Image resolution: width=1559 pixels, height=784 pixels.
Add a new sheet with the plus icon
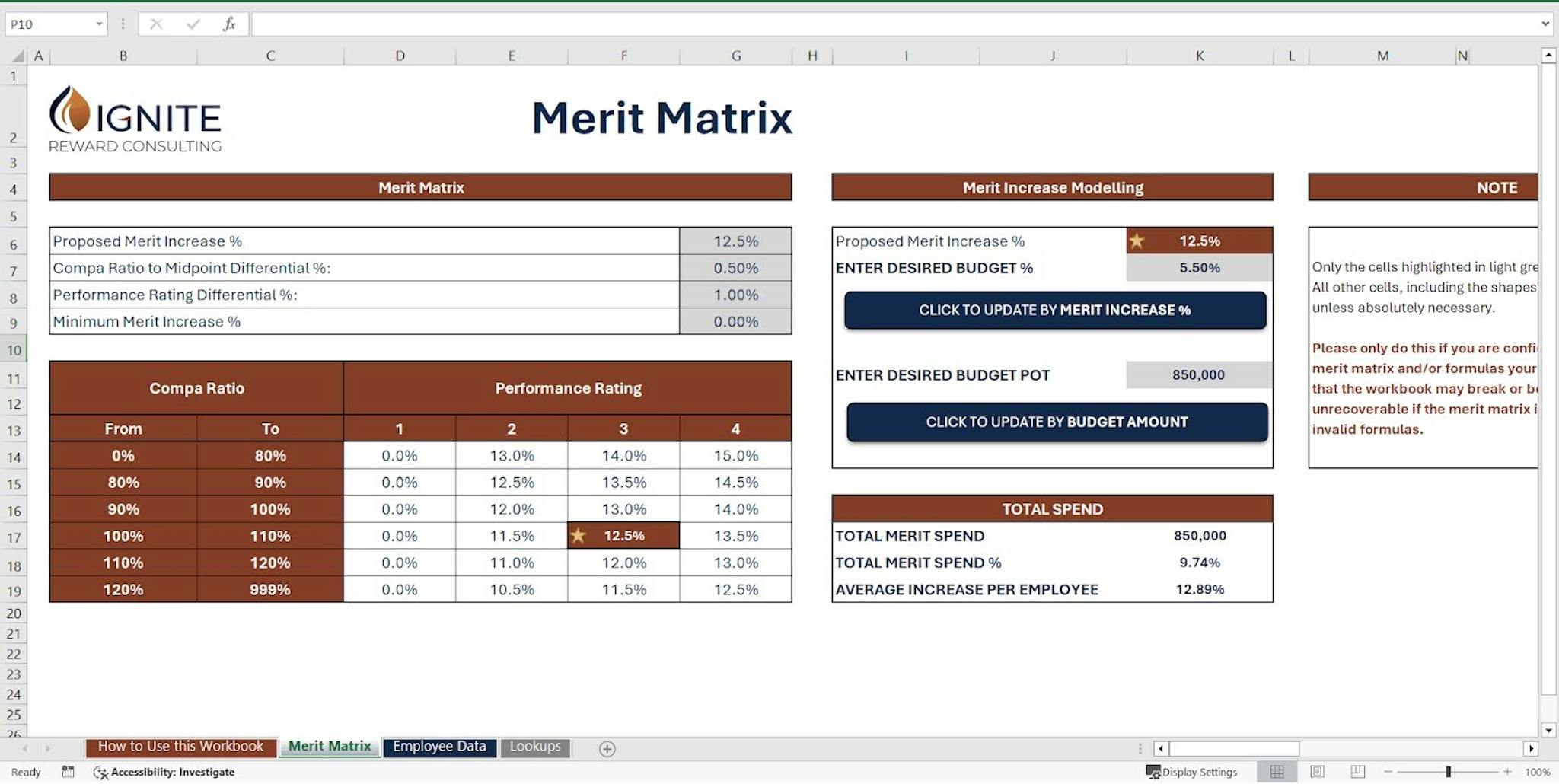point(607,749)
